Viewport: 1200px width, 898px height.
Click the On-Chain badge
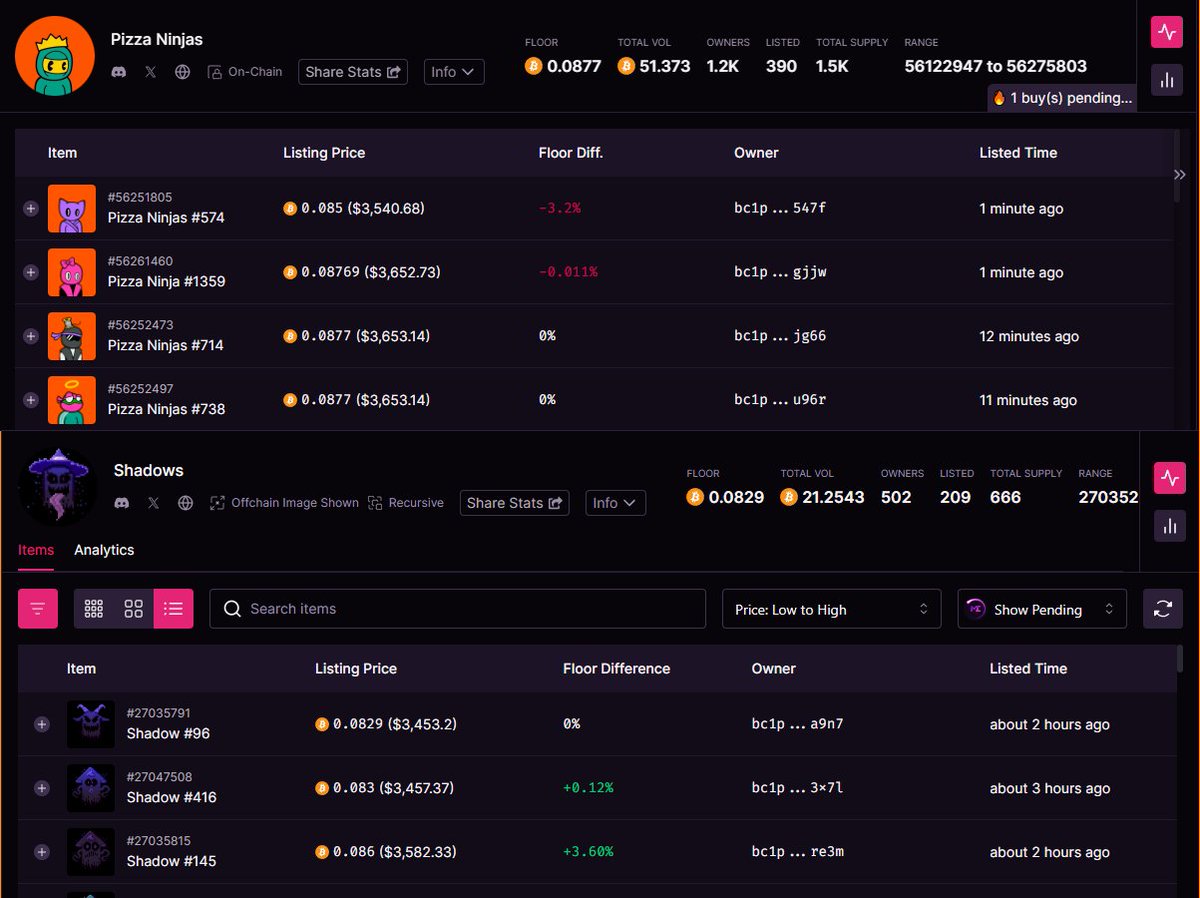(x=245, y=72)
